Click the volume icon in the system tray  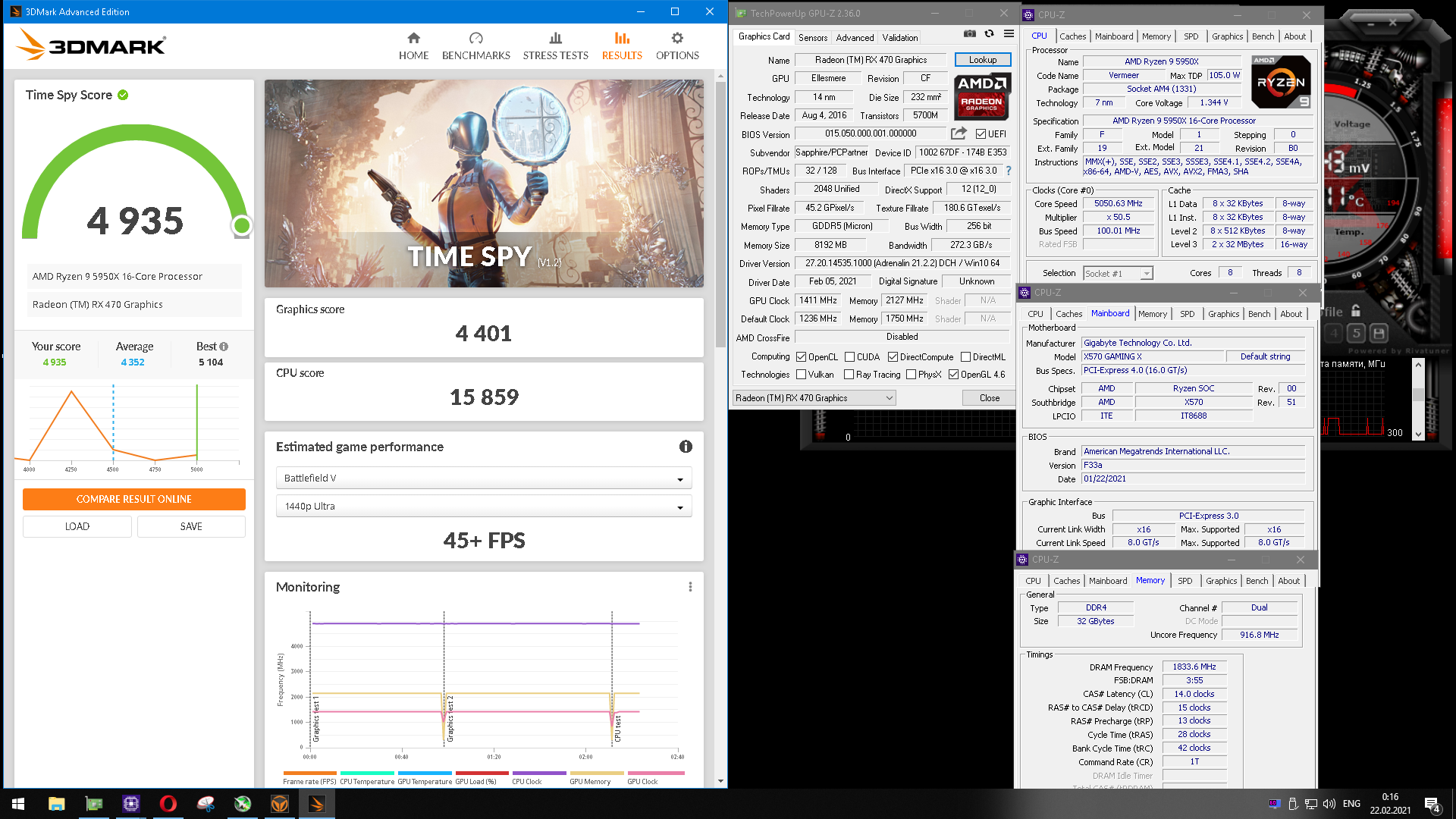(1329, 804)
